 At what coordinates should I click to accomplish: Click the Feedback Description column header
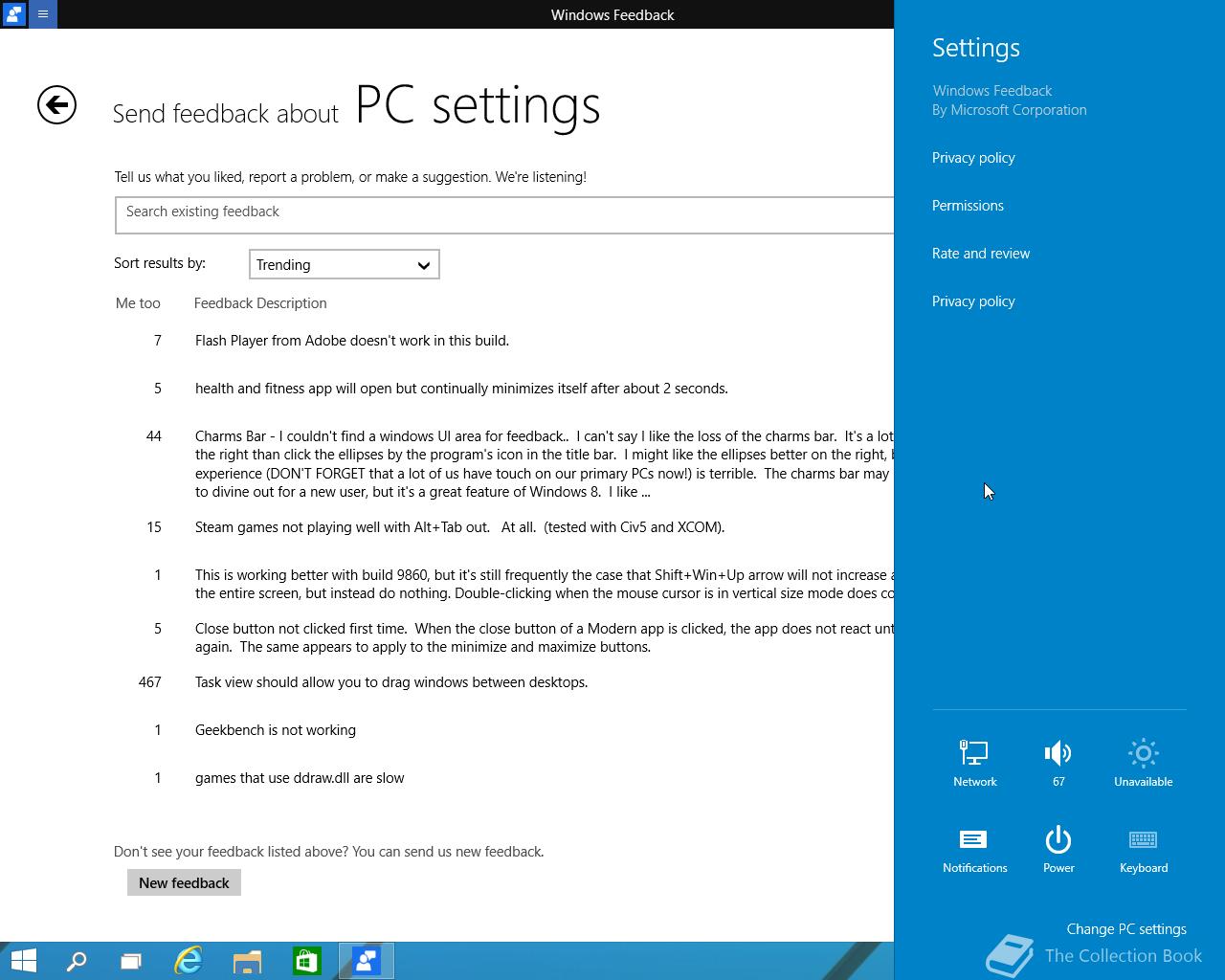260,303
